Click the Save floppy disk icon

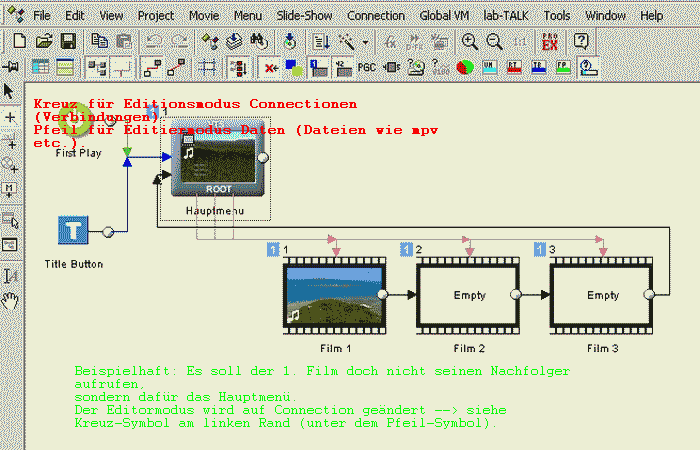coord(68,41)
